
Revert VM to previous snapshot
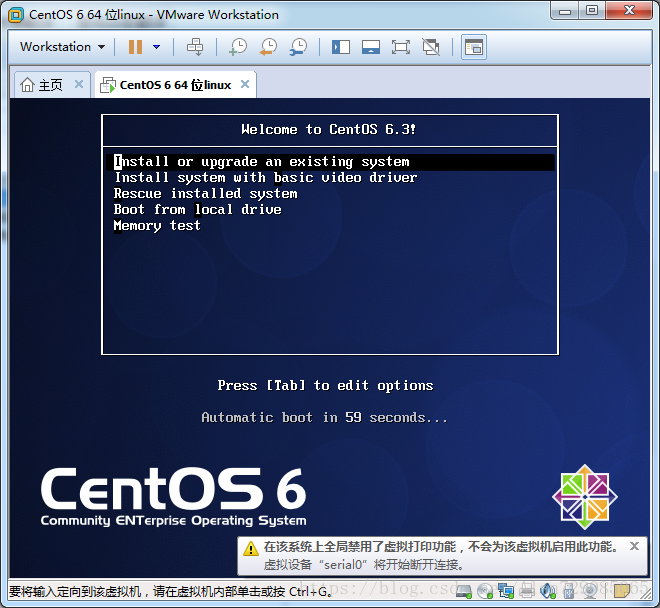point(269,47)
